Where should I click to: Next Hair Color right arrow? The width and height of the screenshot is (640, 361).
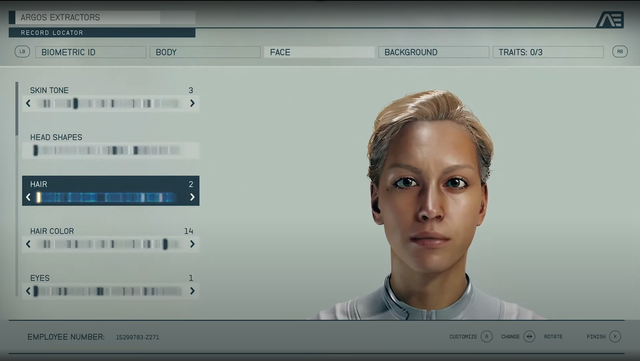click(192, 244)
